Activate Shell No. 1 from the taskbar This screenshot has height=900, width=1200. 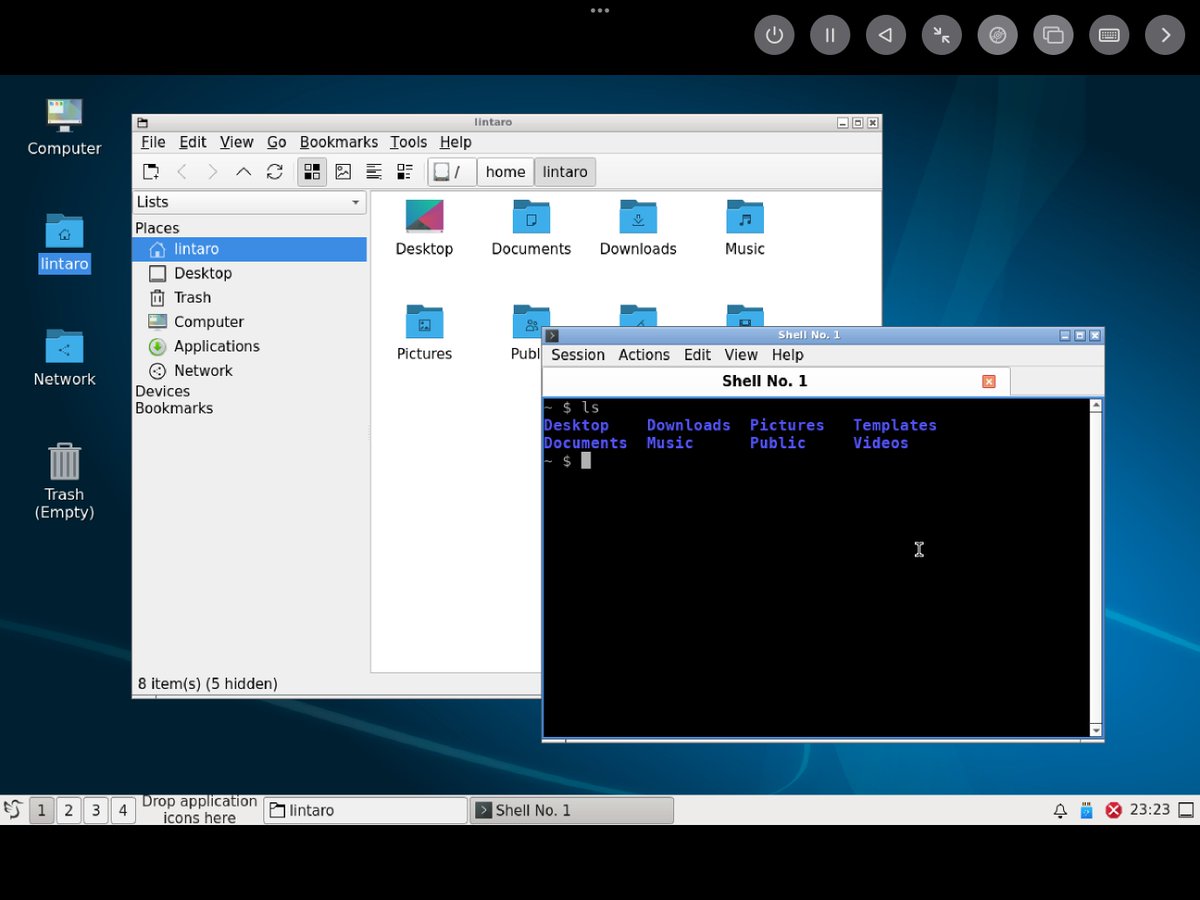pyautogui.click(x=572, y=810)
